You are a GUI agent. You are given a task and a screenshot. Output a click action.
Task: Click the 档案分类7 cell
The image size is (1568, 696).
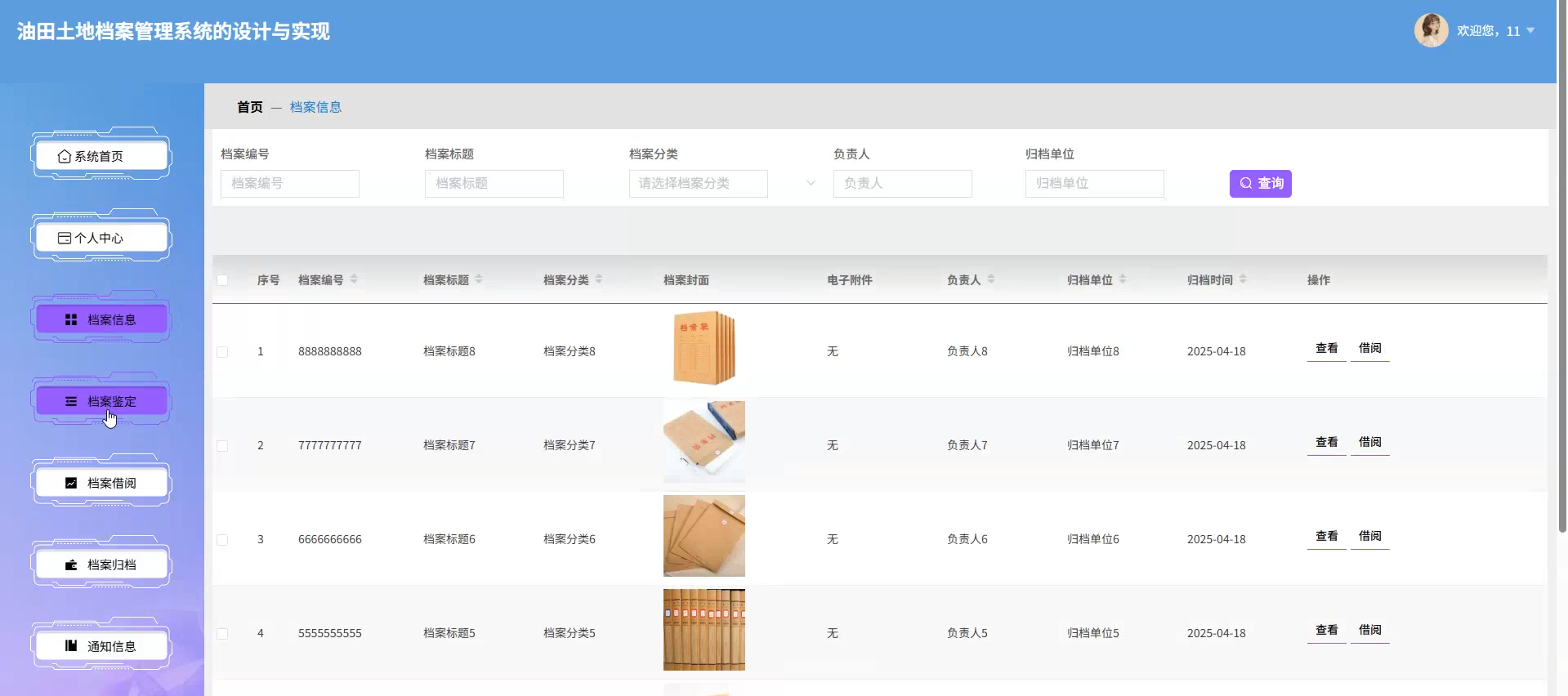click(570, 446)
